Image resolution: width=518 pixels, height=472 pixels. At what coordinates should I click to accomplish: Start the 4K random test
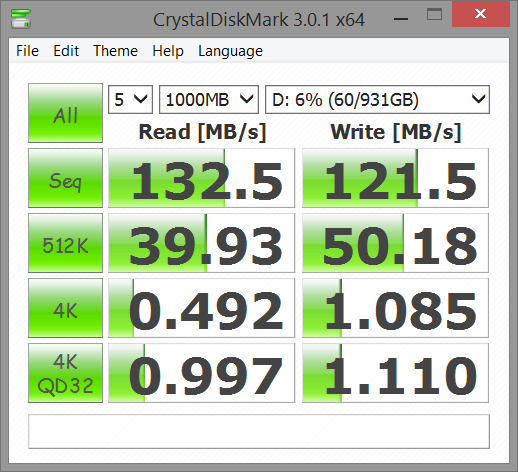coord(65,308)
